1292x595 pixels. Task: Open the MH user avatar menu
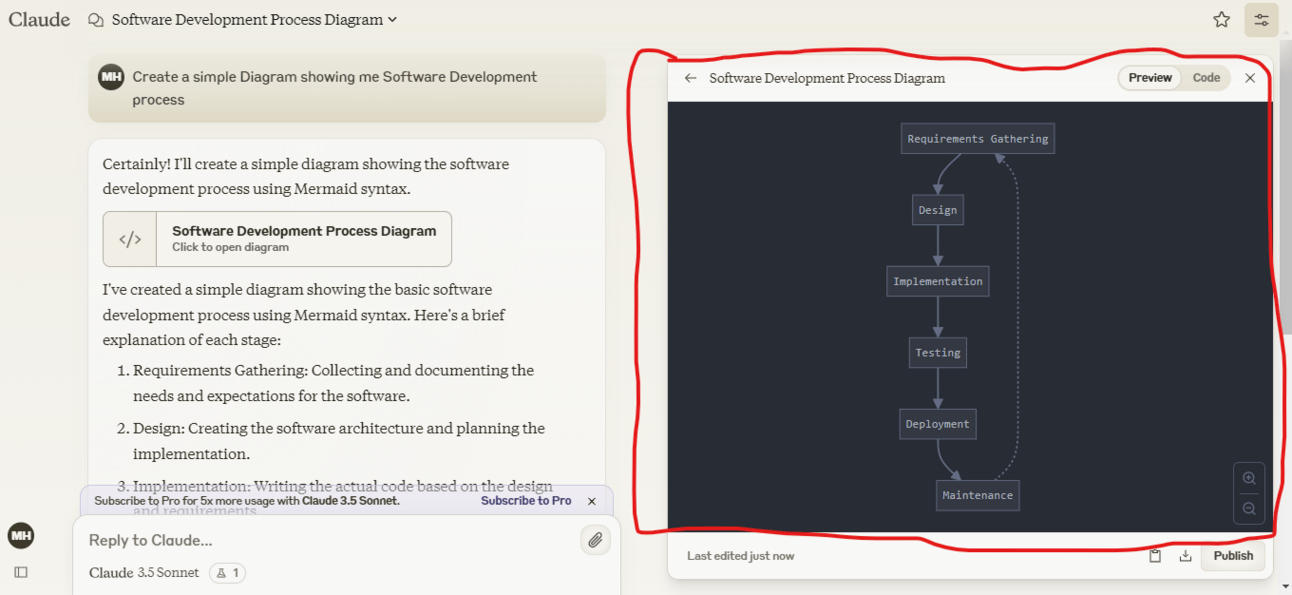pos(21,536)
